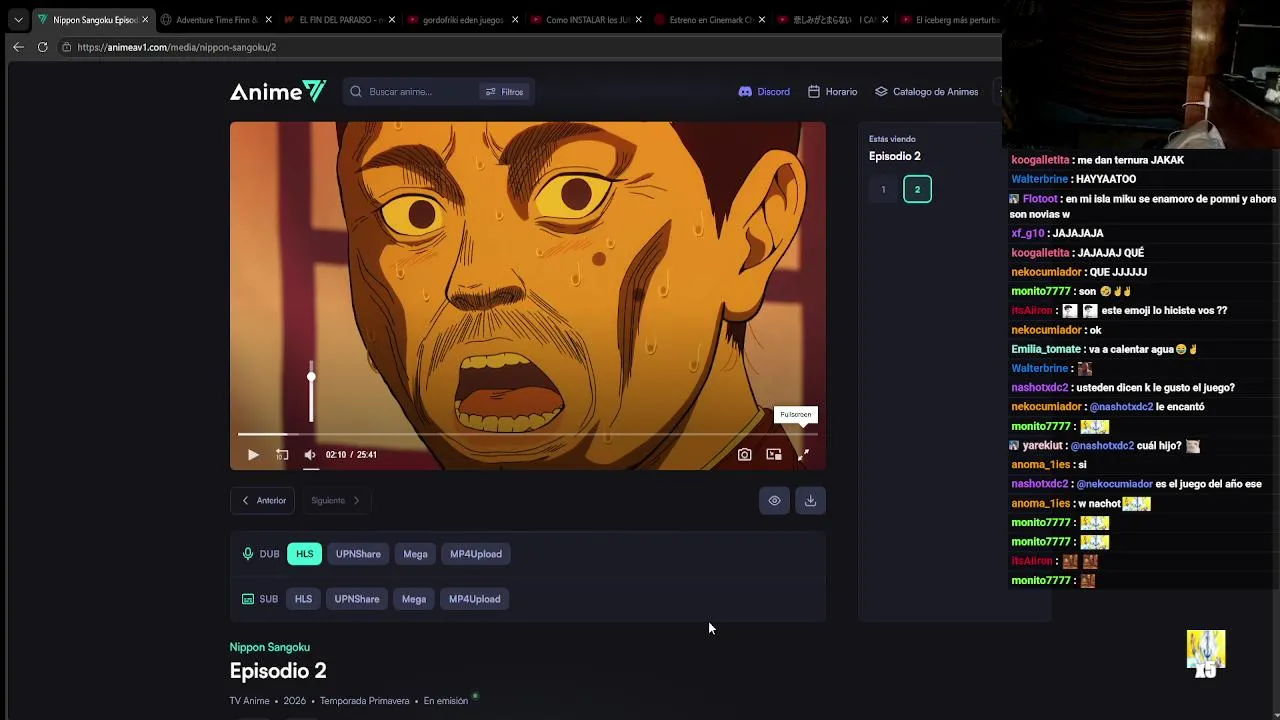This screenshot has height=720, width=1280.
Task: Click chat username Emilia_tomate
Action: 1046,349
